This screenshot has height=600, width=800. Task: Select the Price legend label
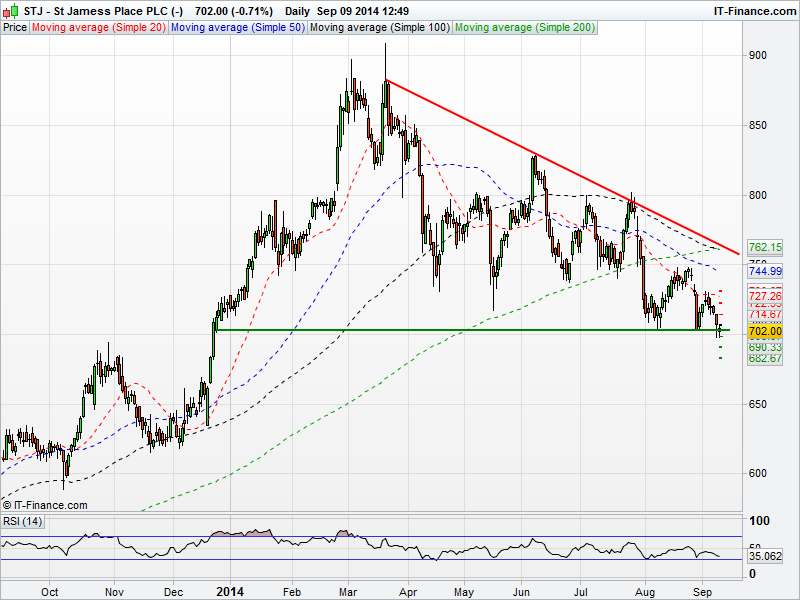15,28
